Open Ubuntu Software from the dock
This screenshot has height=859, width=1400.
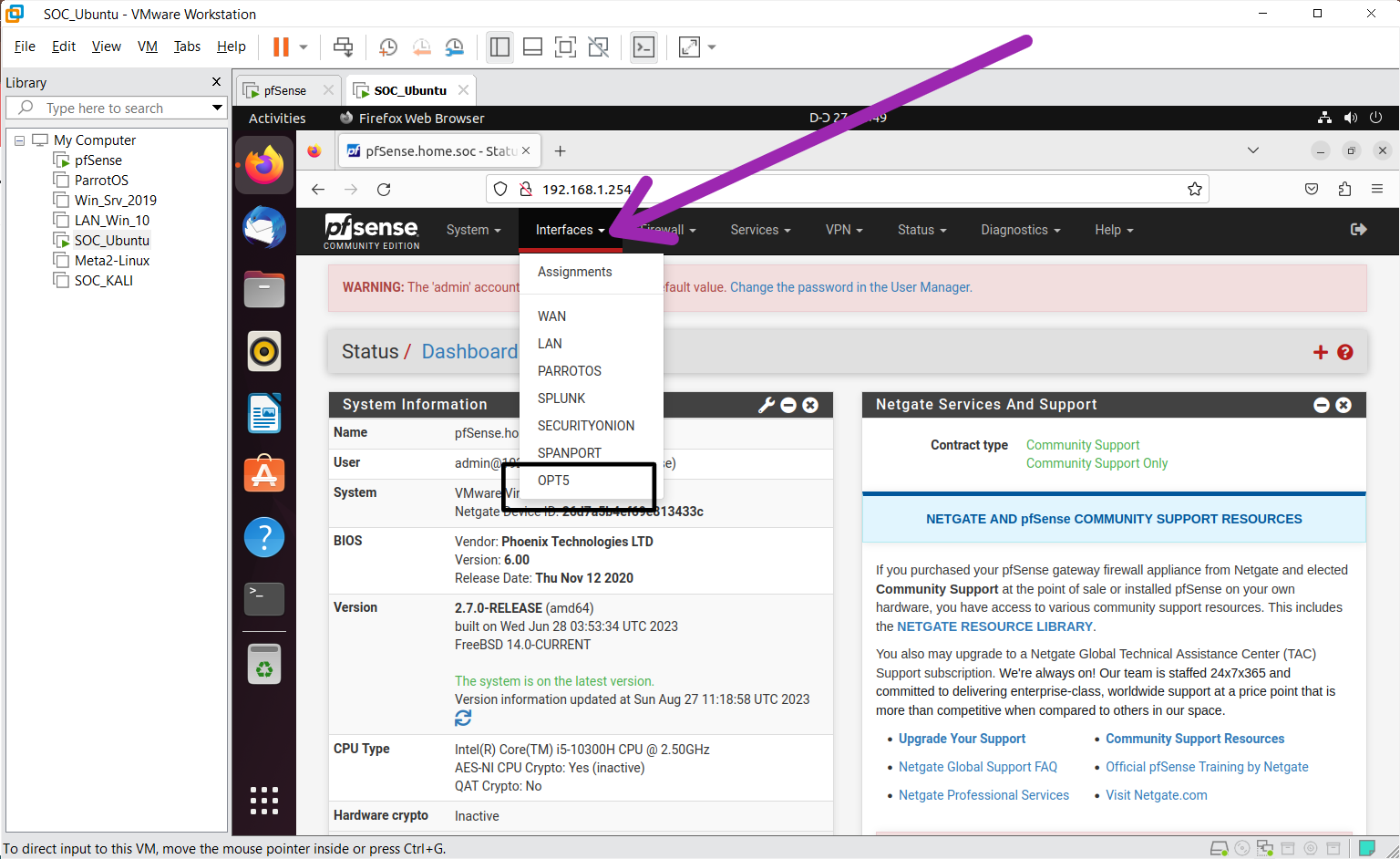pyautogui.click(x=264, y=475)
